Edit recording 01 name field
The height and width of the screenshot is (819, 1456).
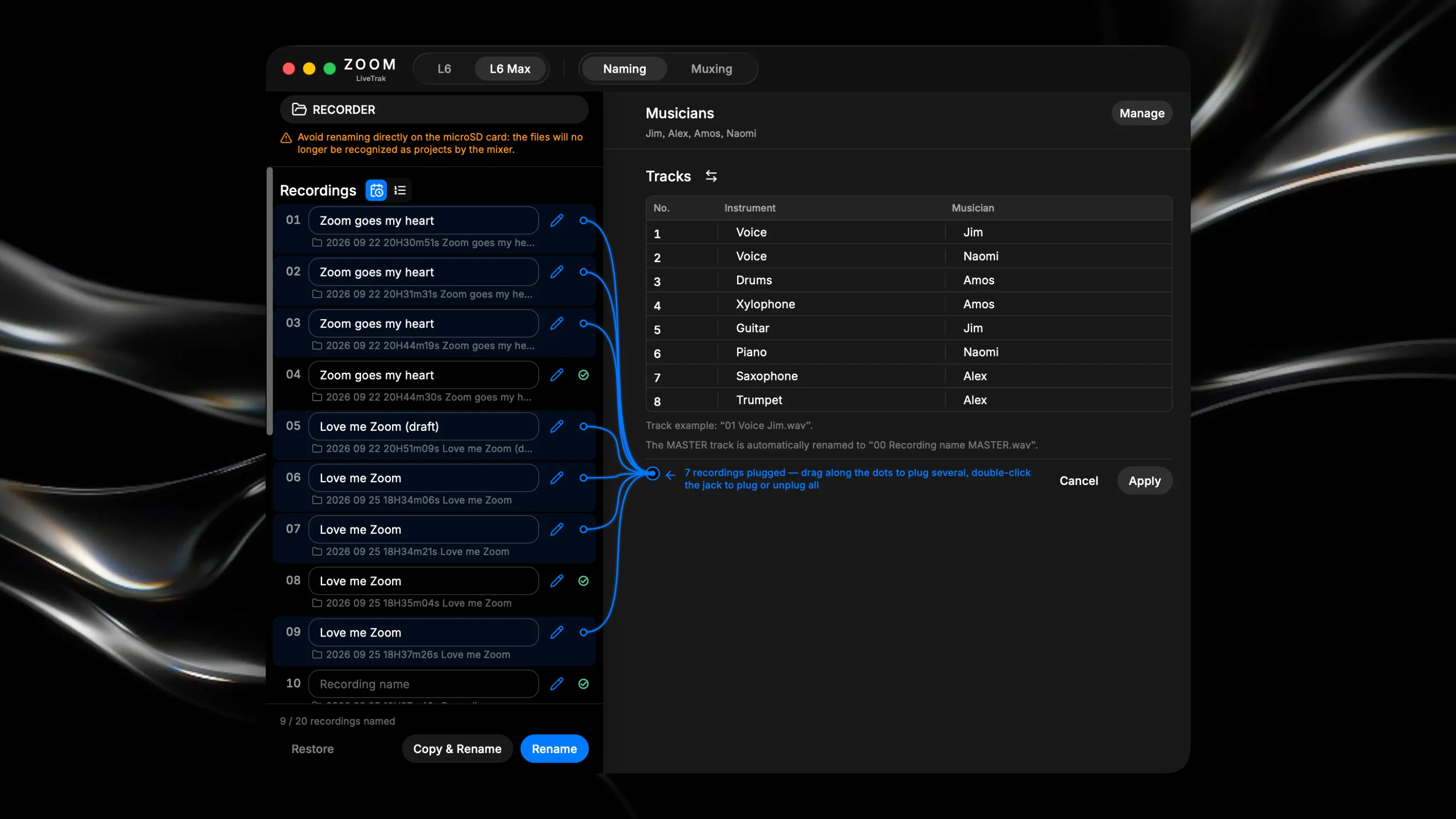click(x=423, y=220)
